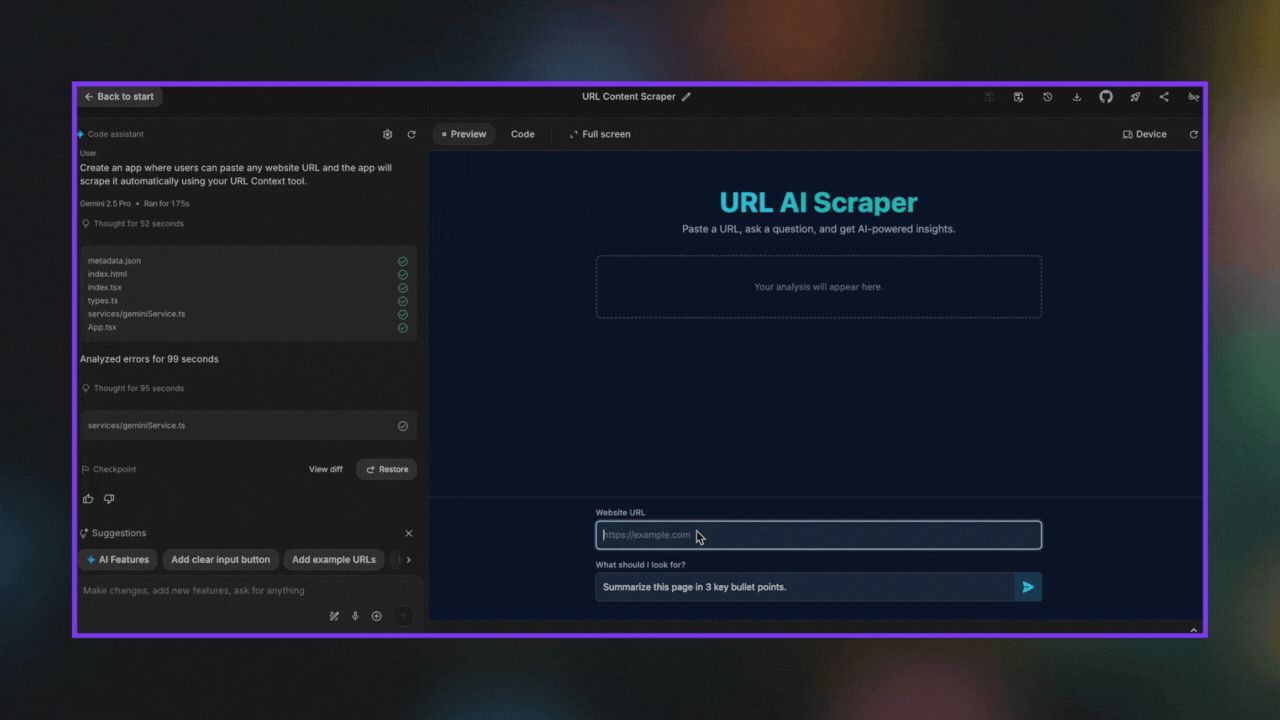Viewport: 1280px width, 720px height.
Task: Open the Device selector
Action: tap(1145, 134)
